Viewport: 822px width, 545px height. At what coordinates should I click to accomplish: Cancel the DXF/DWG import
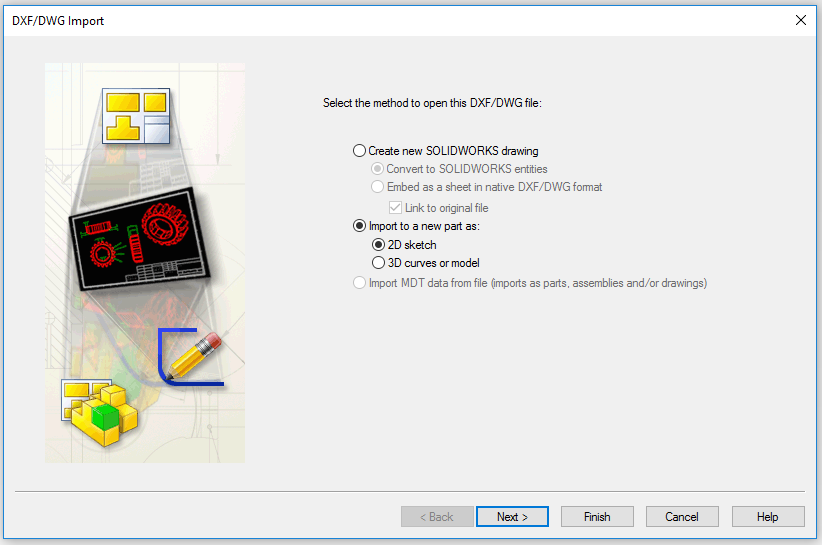[x=682, y=517]
